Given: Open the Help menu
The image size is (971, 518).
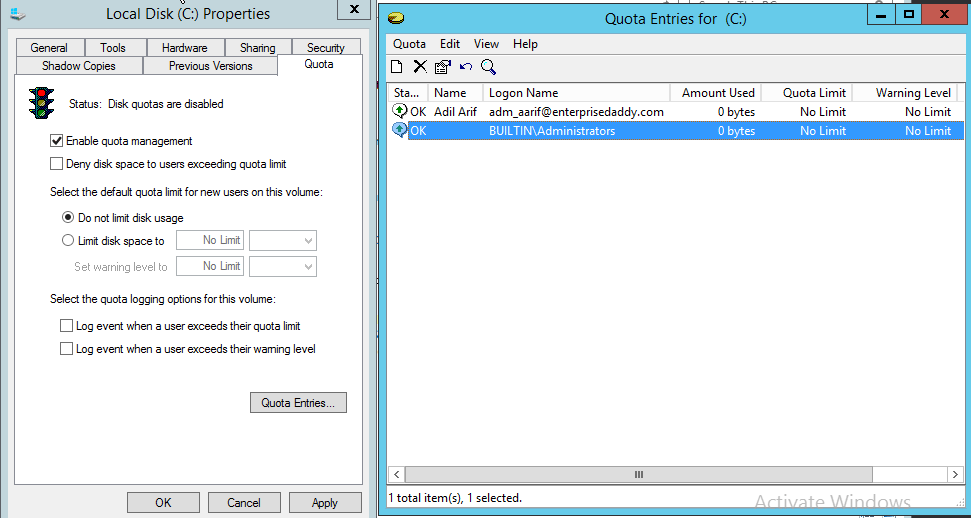Looking at the screenshot, I should pos(525,44).
